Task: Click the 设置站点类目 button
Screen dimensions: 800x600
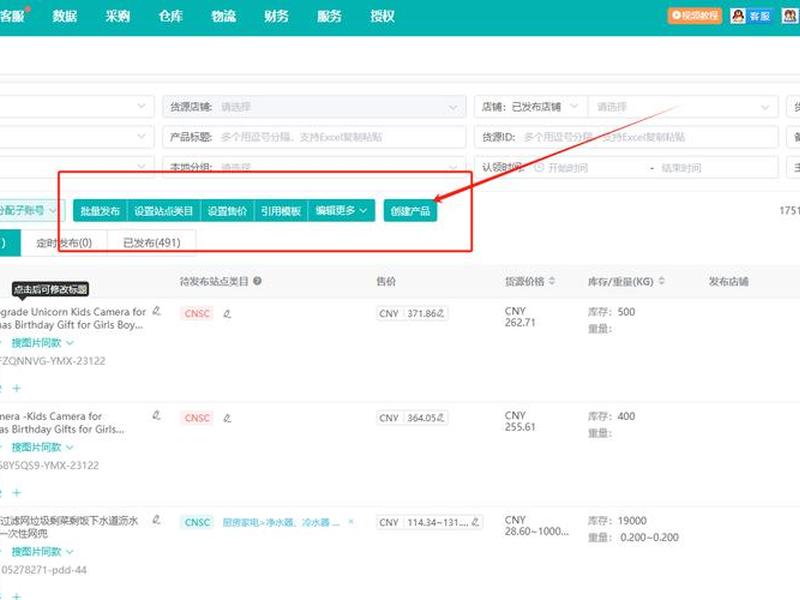Action: 164,211
